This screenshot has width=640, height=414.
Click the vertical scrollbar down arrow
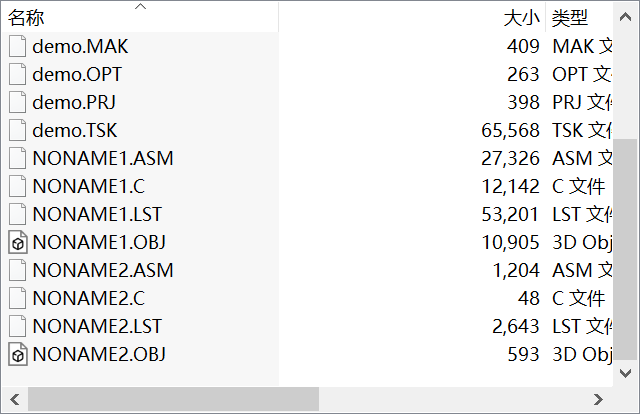(625, 373)
